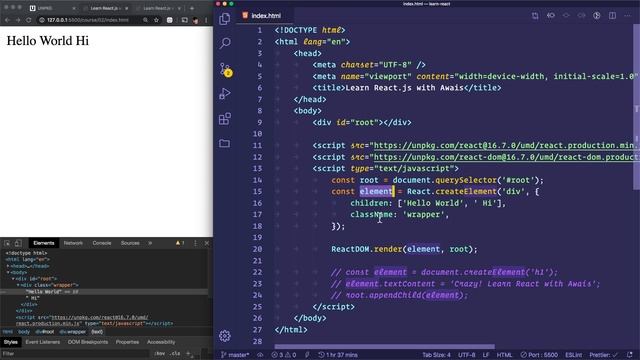This screenshot has height=360, width=640.
Task: Open the Properties pane tab
Action: tap(127, 342)
